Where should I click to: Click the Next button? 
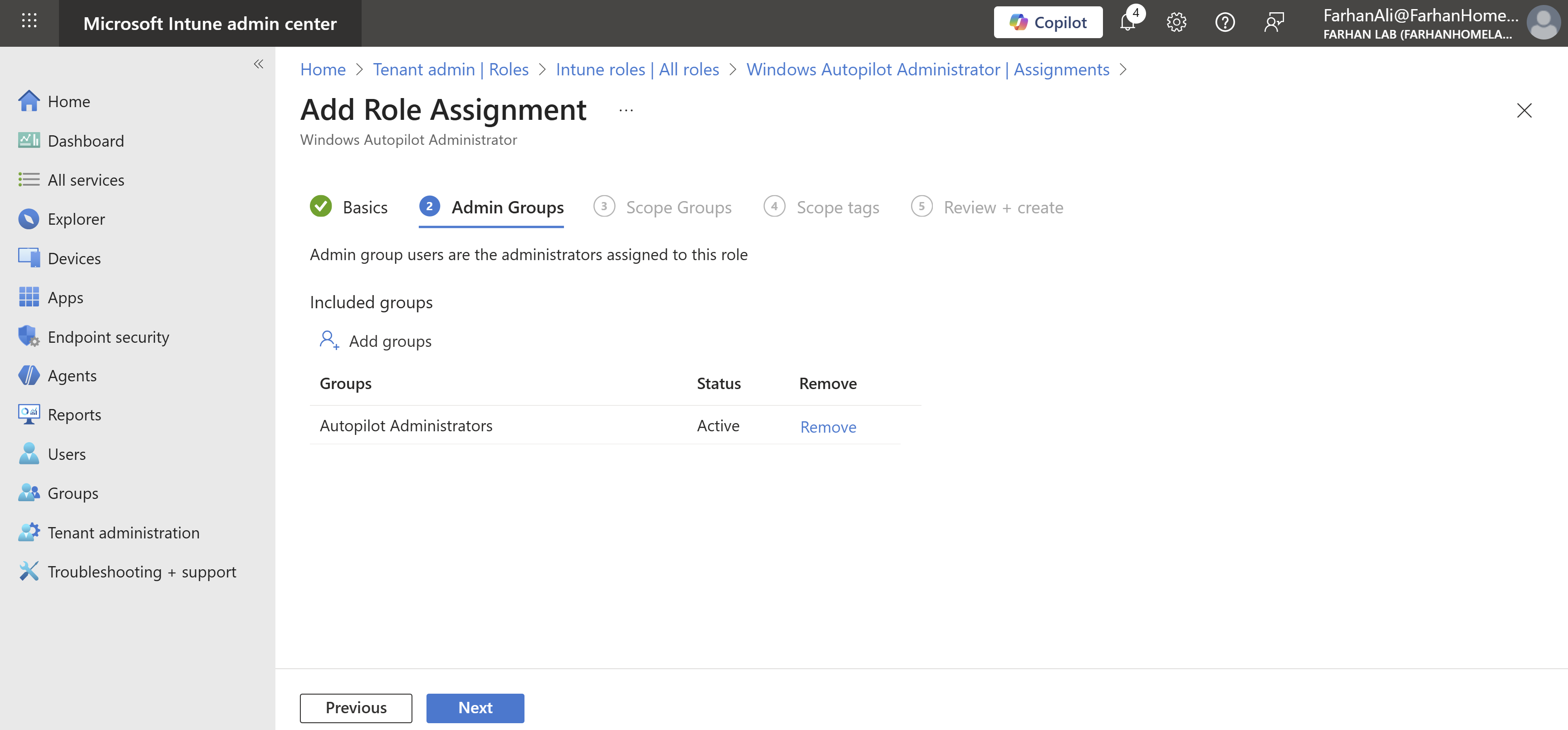(x=475, y=708)
